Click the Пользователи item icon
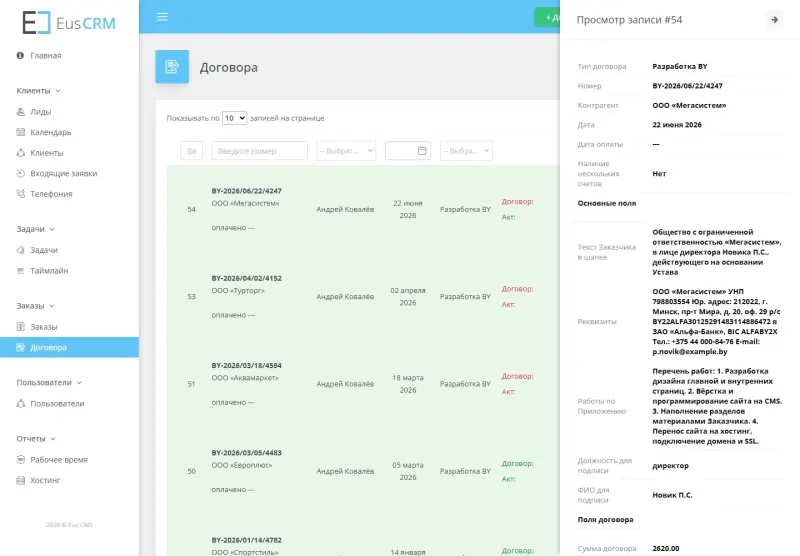 pyautogui.click(x=20, y=403)
